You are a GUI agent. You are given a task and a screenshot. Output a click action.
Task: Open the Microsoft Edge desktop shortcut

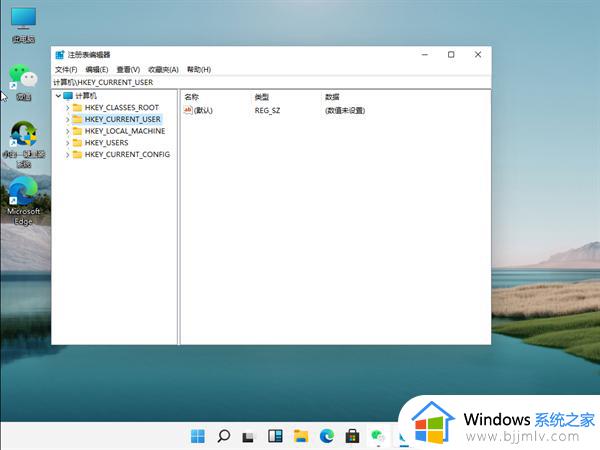tap(23, 201)
